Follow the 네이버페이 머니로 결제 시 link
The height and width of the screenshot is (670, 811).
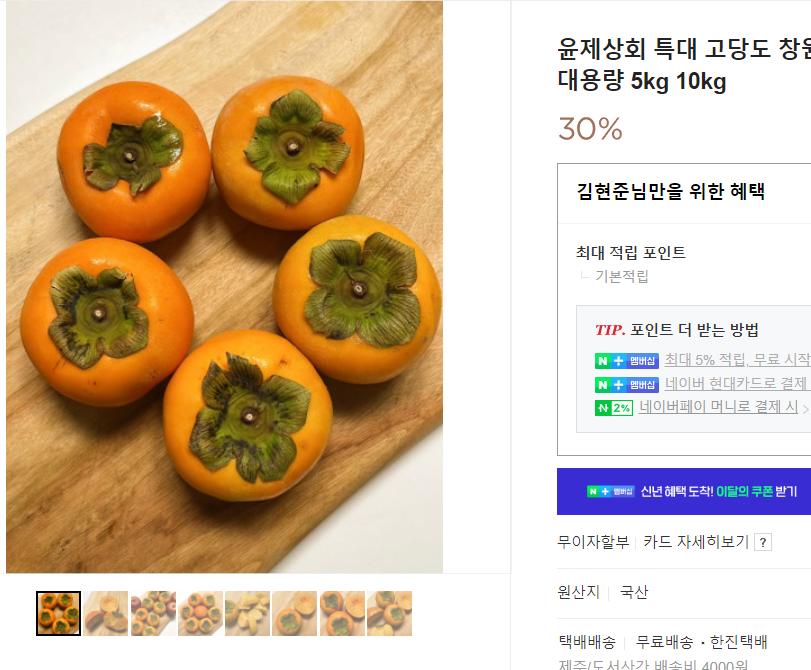tap(718, 407)
